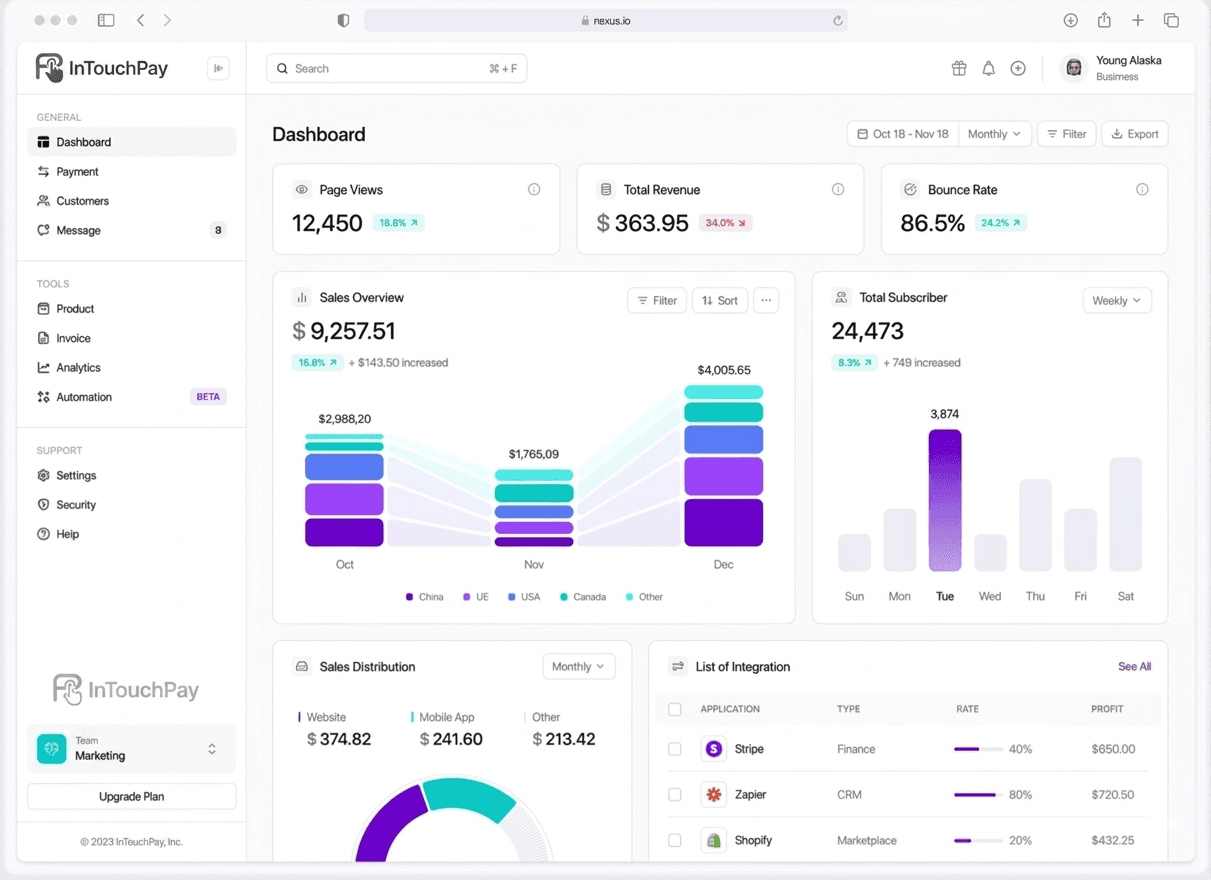This screenshot has width=1211, height=880.
Task: Click the List of Integration swap icon
Action: pyautogui.click(x=677, y=666)
